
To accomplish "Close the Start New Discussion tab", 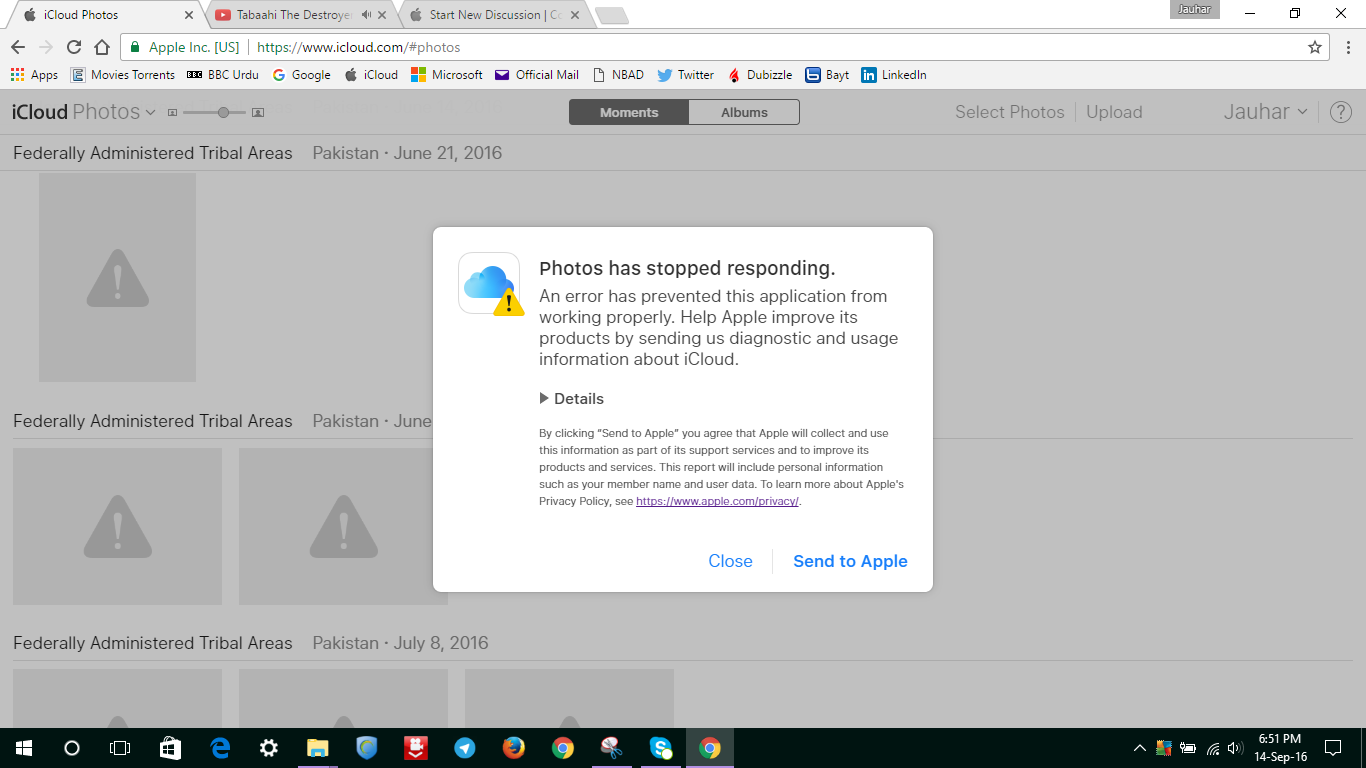I will [x=574, y=15].
